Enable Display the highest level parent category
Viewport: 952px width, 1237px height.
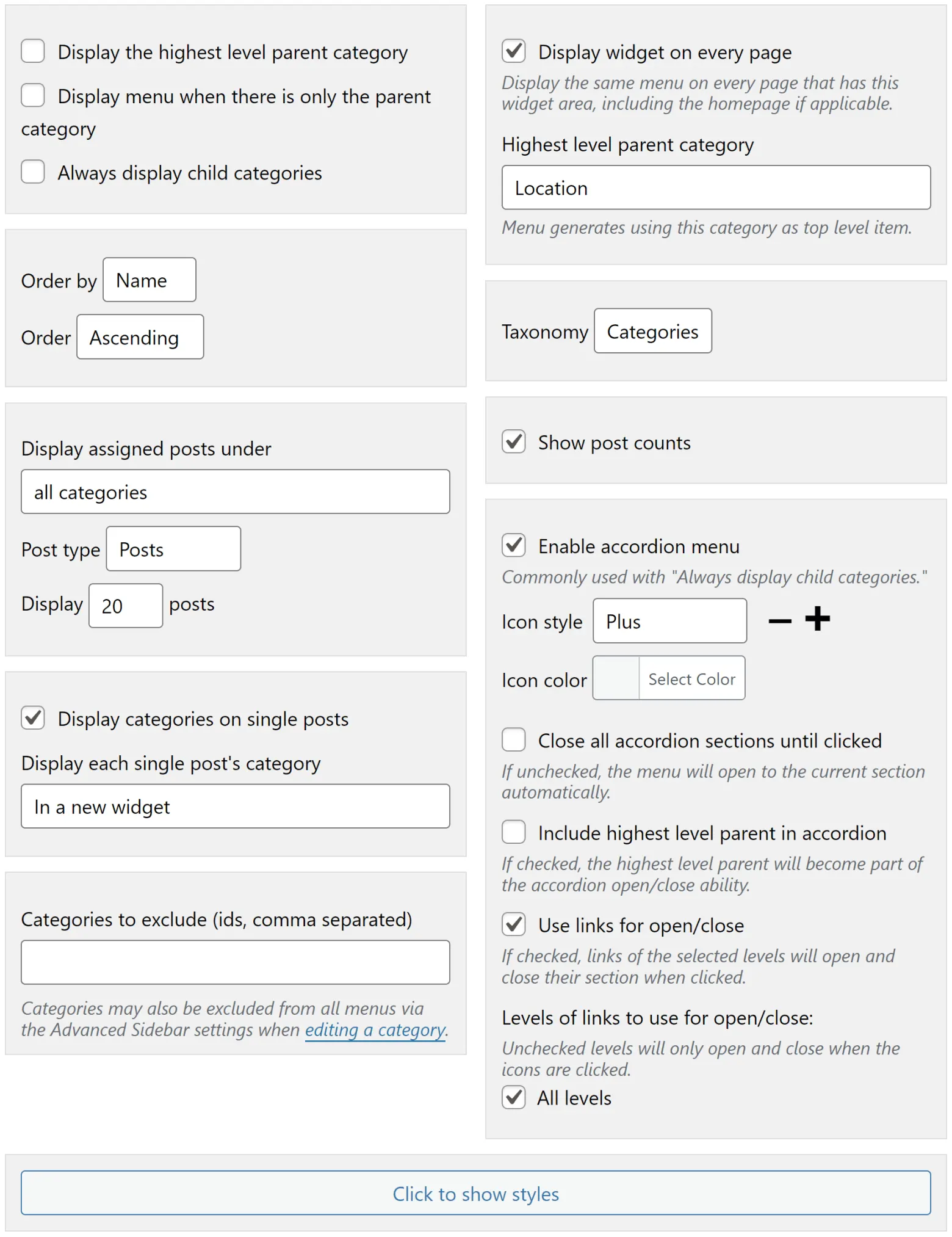33,51
